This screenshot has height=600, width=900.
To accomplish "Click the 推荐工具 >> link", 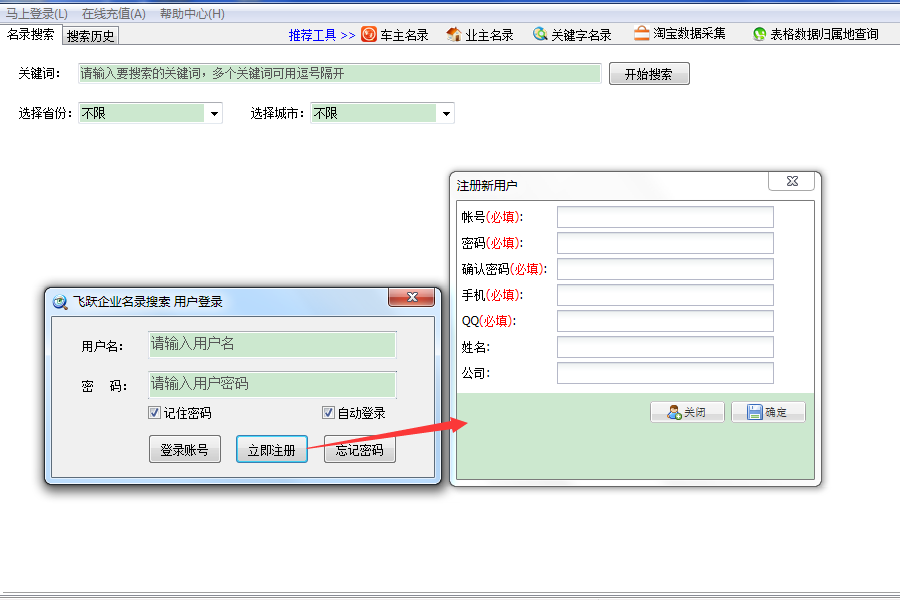I will tap(322, 36).
